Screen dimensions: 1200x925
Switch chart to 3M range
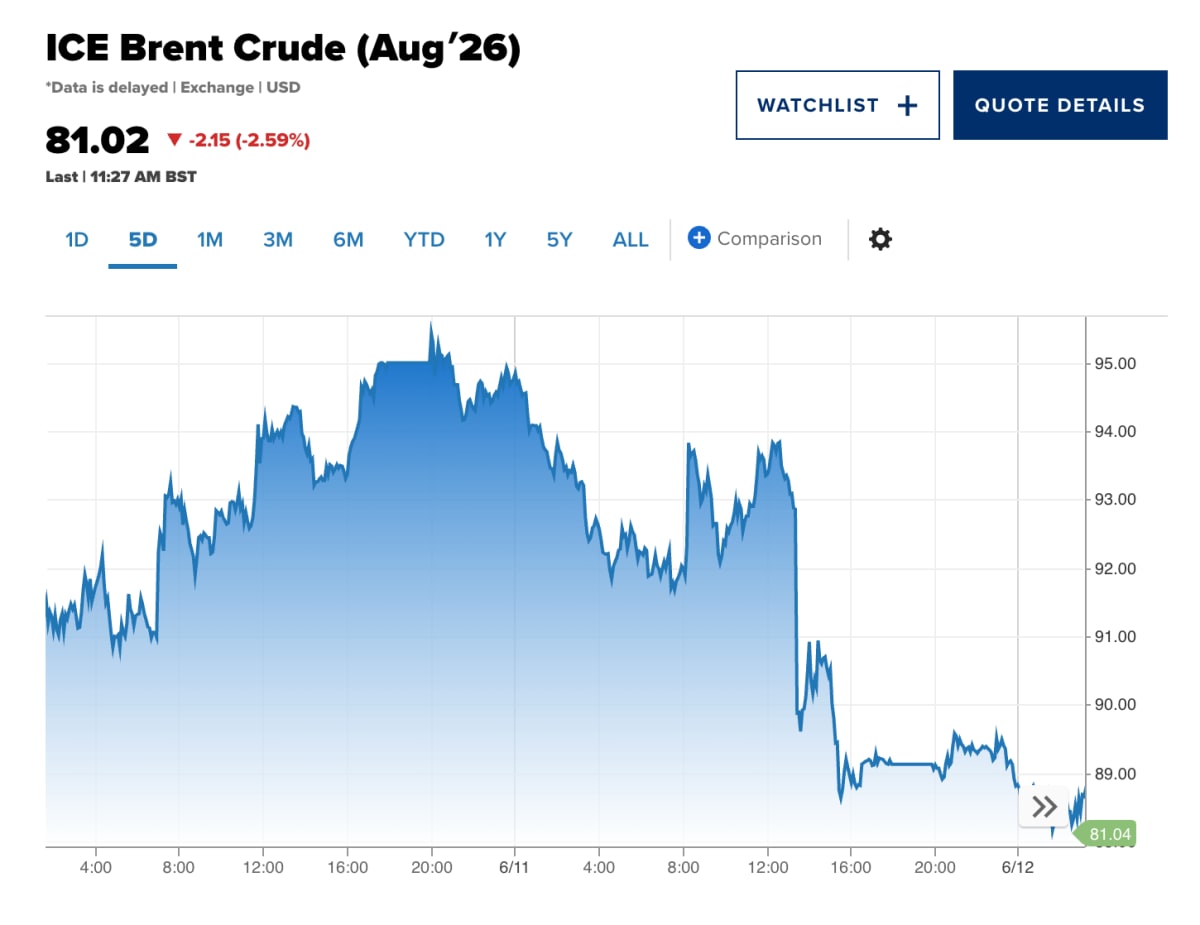click(x=278, y=240)
